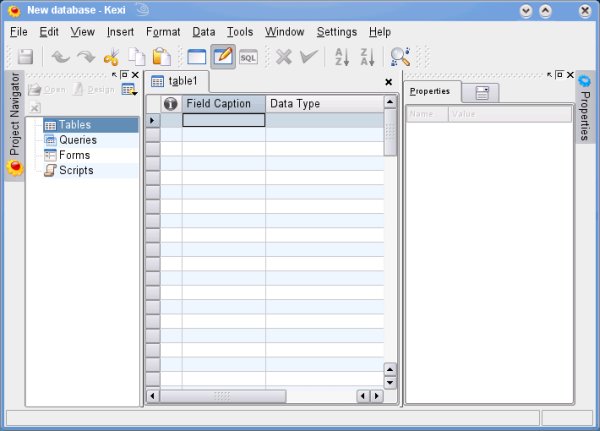Click the lower scroll-up arrow in table
This screenshot has height=431, width=600.
[390, 369]
